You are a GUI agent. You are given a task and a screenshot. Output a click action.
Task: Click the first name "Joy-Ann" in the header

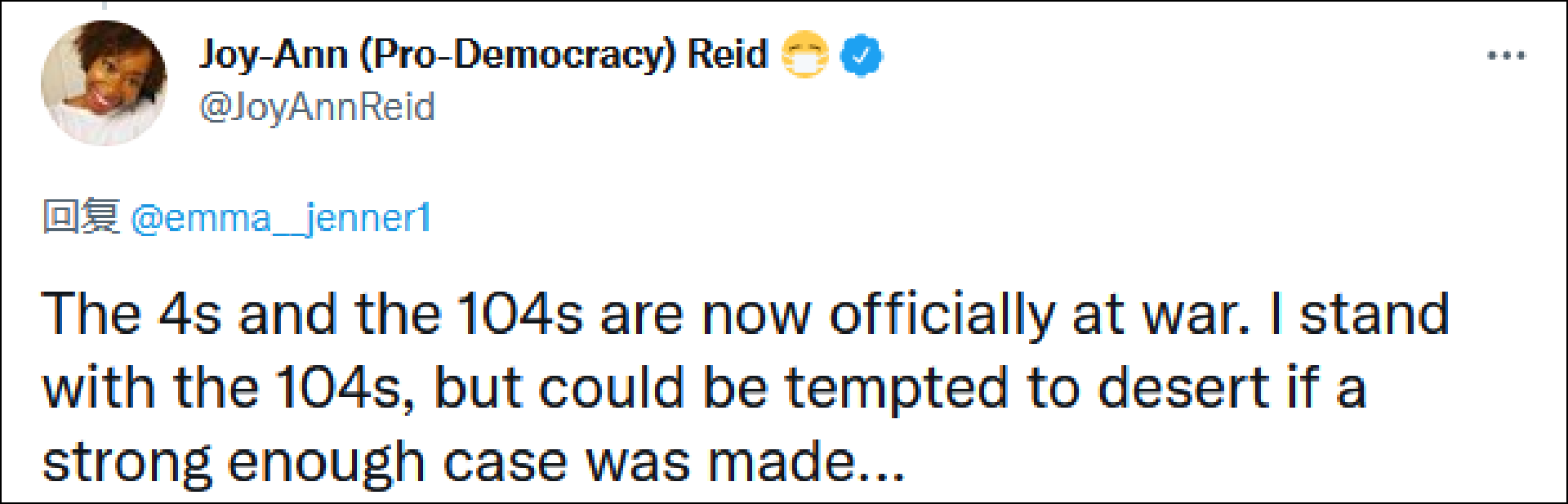click(274, 55)
